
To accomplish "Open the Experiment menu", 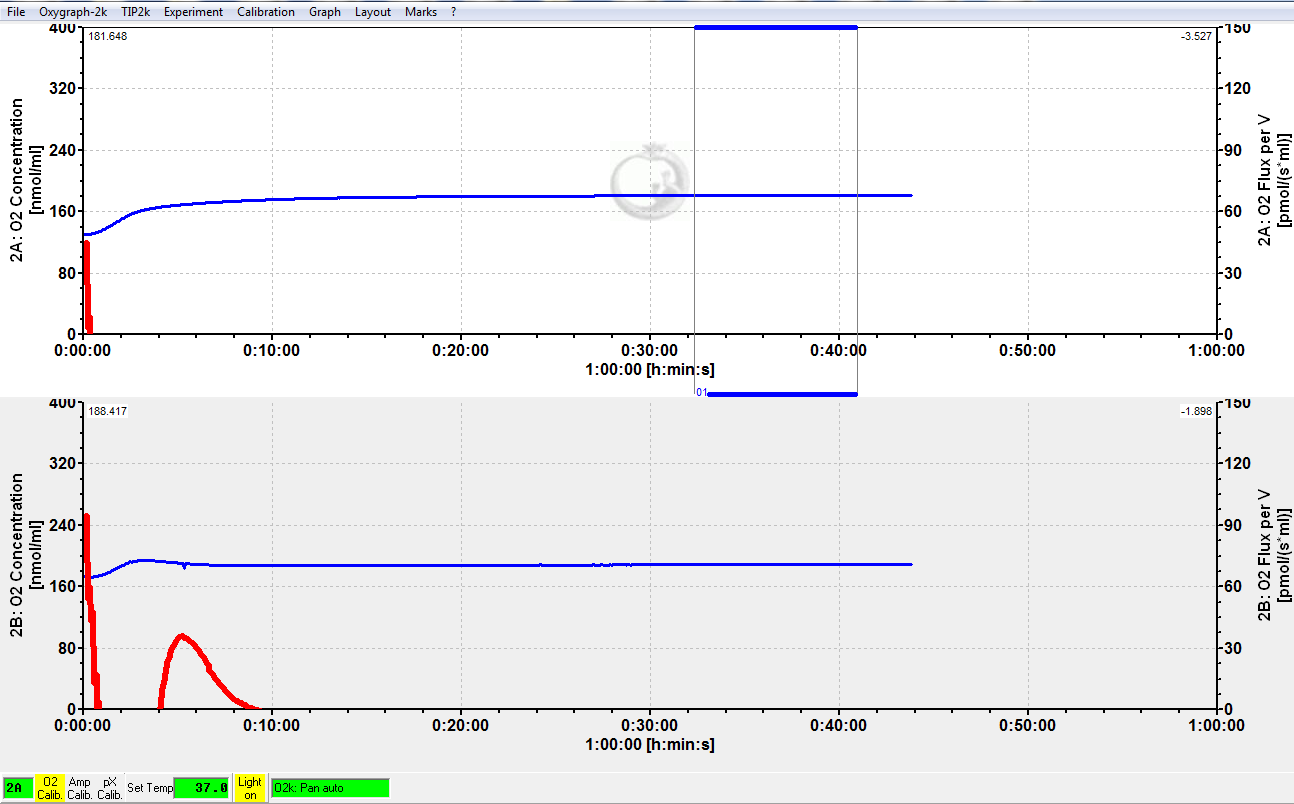I will (x=193, y=12).
